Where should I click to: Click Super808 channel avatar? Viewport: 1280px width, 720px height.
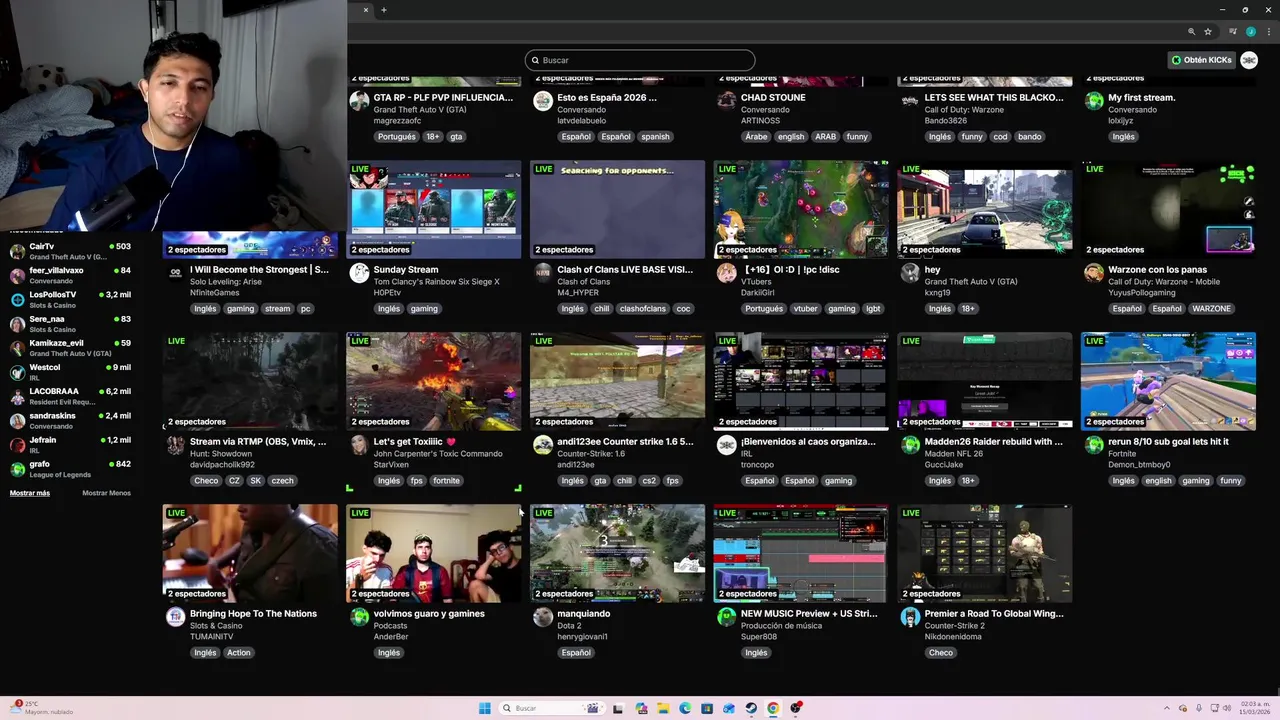click(x=726, y=617)
